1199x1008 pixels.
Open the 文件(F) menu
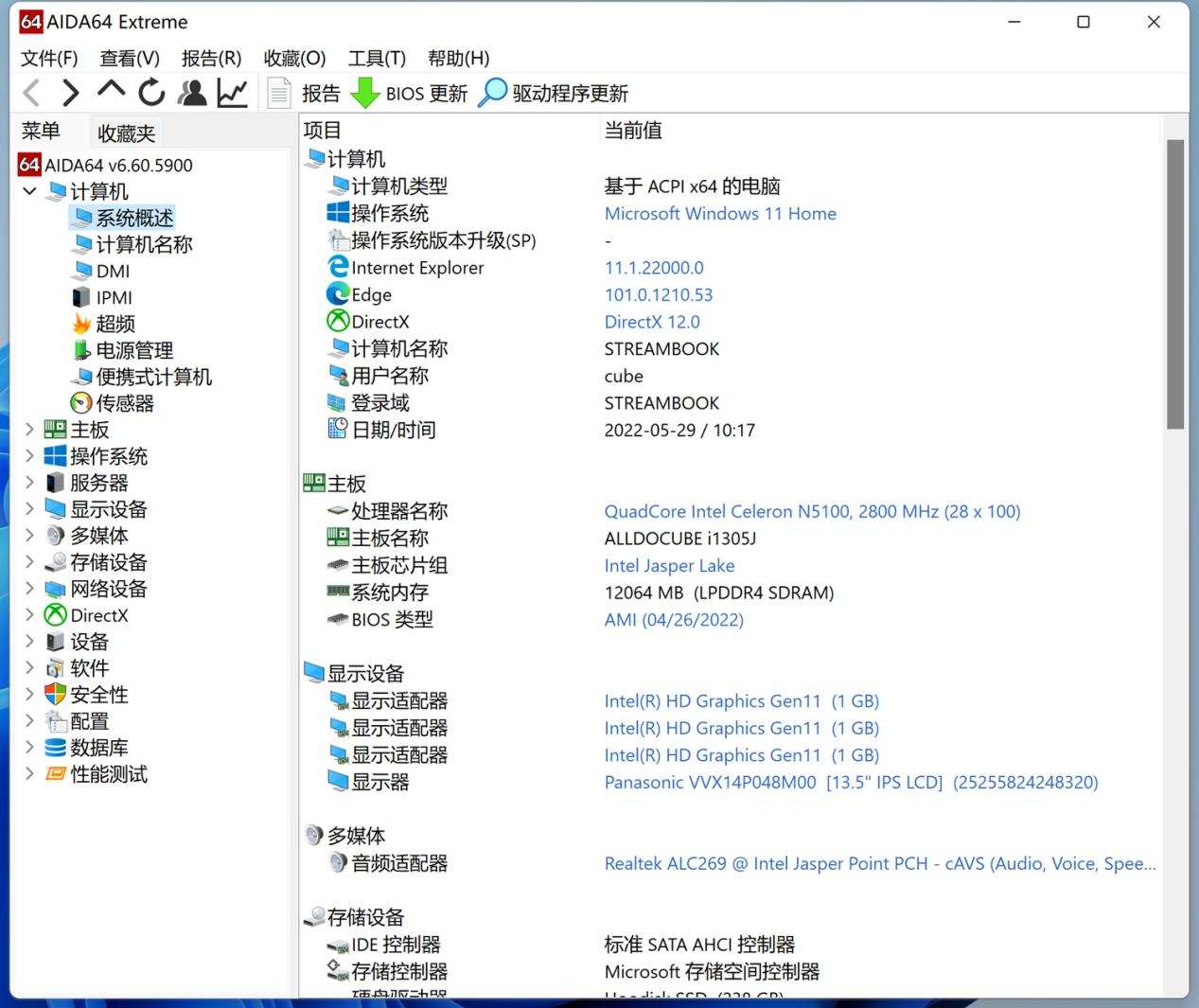(49, 58)
